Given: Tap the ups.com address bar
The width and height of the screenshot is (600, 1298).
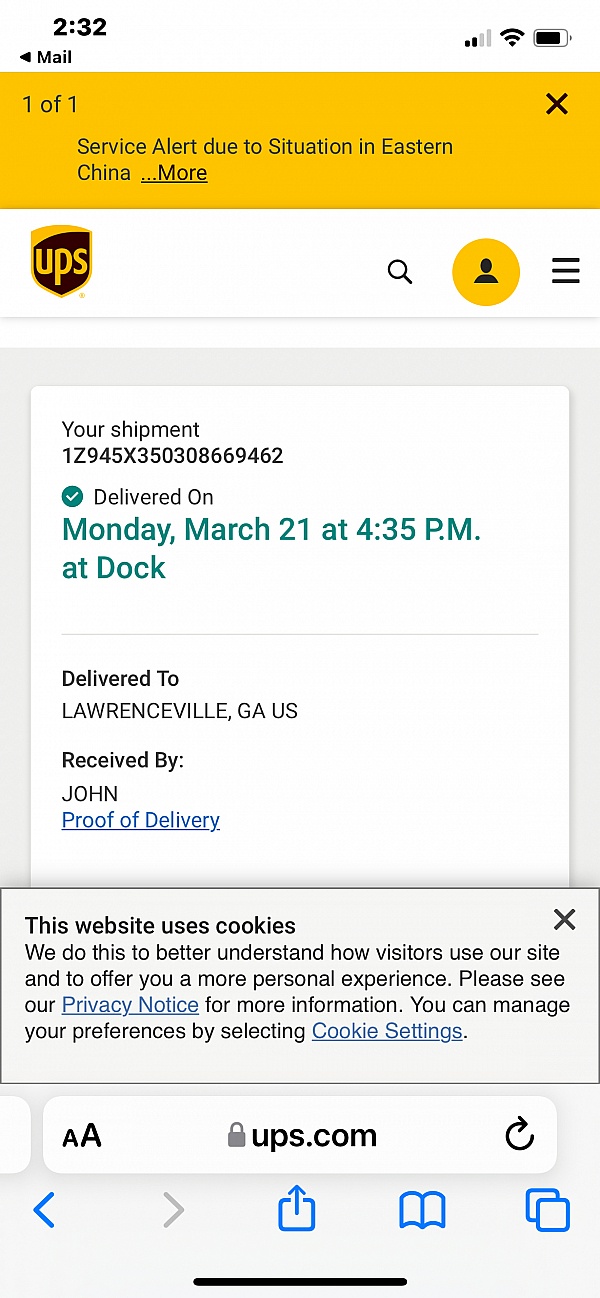Looking at the screenshot, I should 302,1136.
